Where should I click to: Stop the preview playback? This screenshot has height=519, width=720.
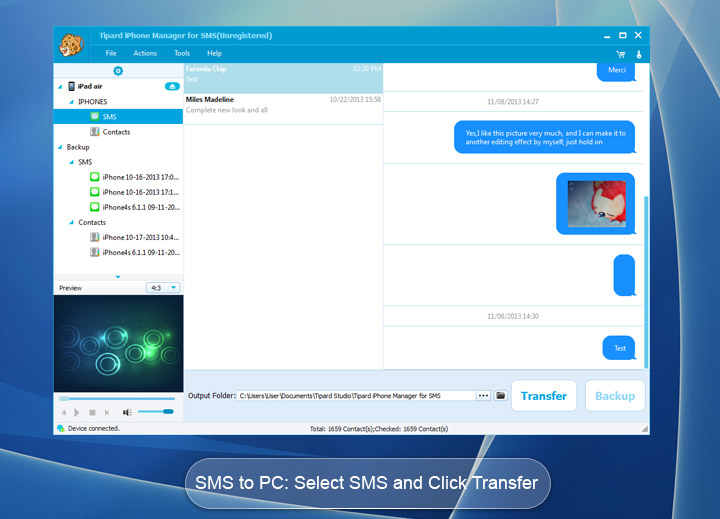coord(92,412)
